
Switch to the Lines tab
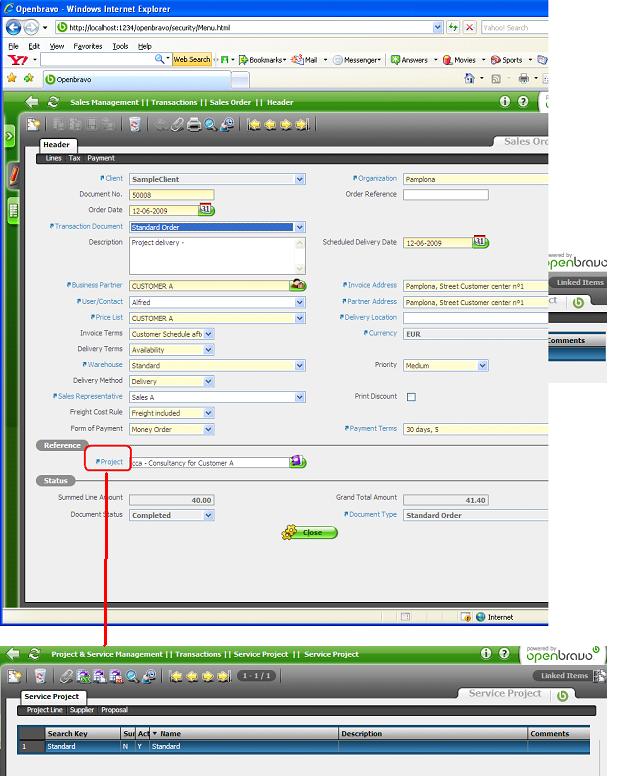tap(53, 158)
